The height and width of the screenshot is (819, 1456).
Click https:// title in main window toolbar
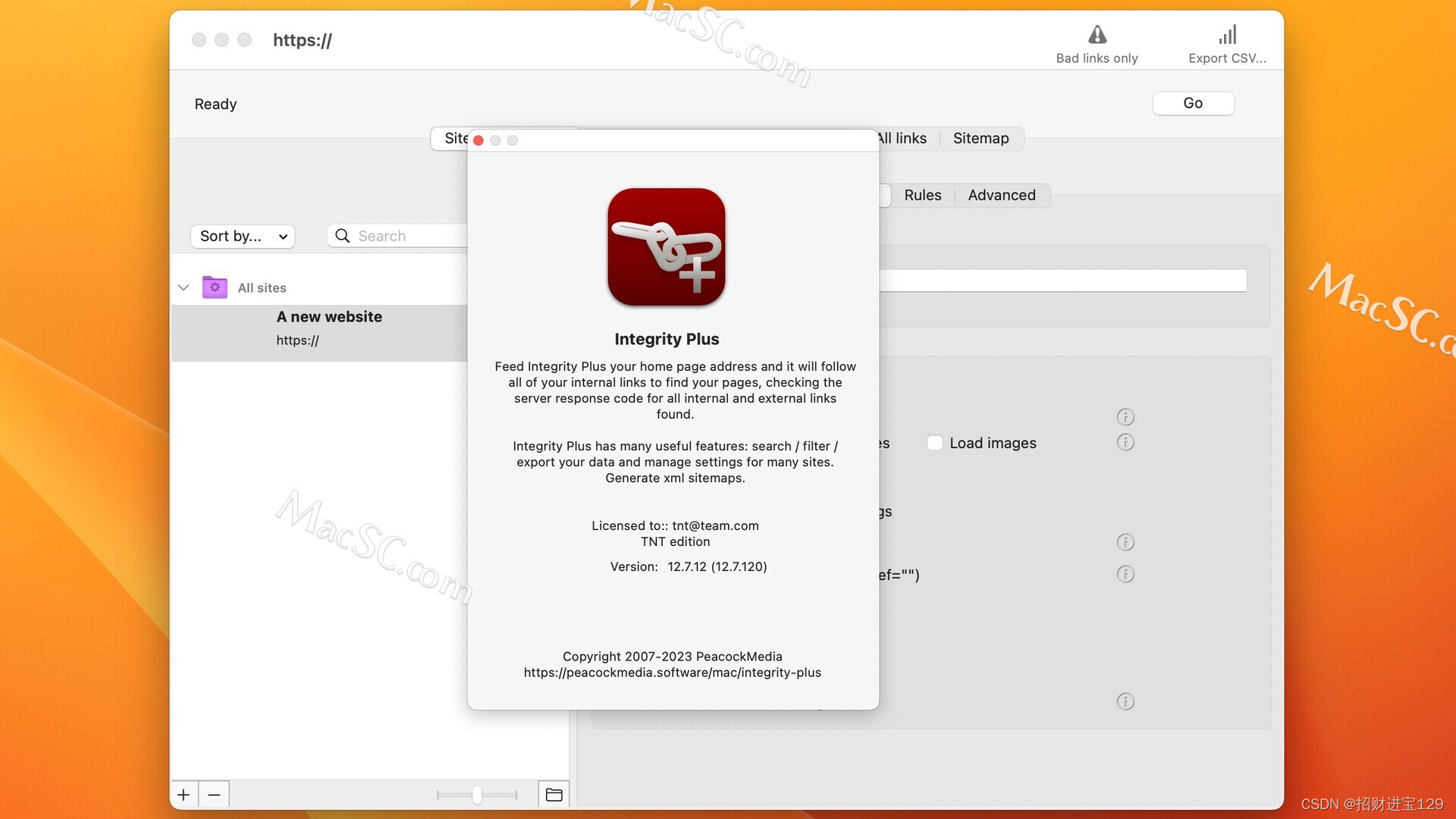[x=303, y=40]
